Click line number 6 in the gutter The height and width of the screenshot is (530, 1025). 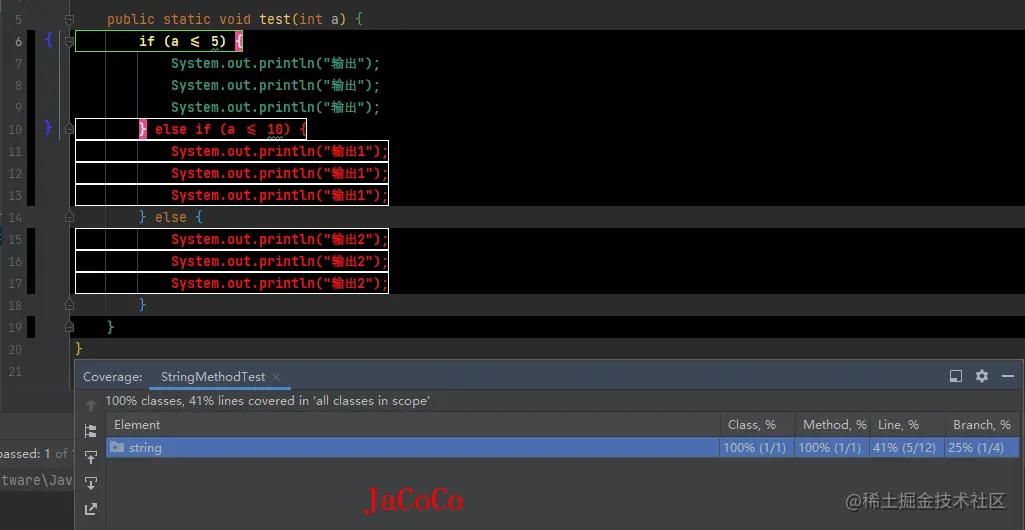tap(18, 42)
